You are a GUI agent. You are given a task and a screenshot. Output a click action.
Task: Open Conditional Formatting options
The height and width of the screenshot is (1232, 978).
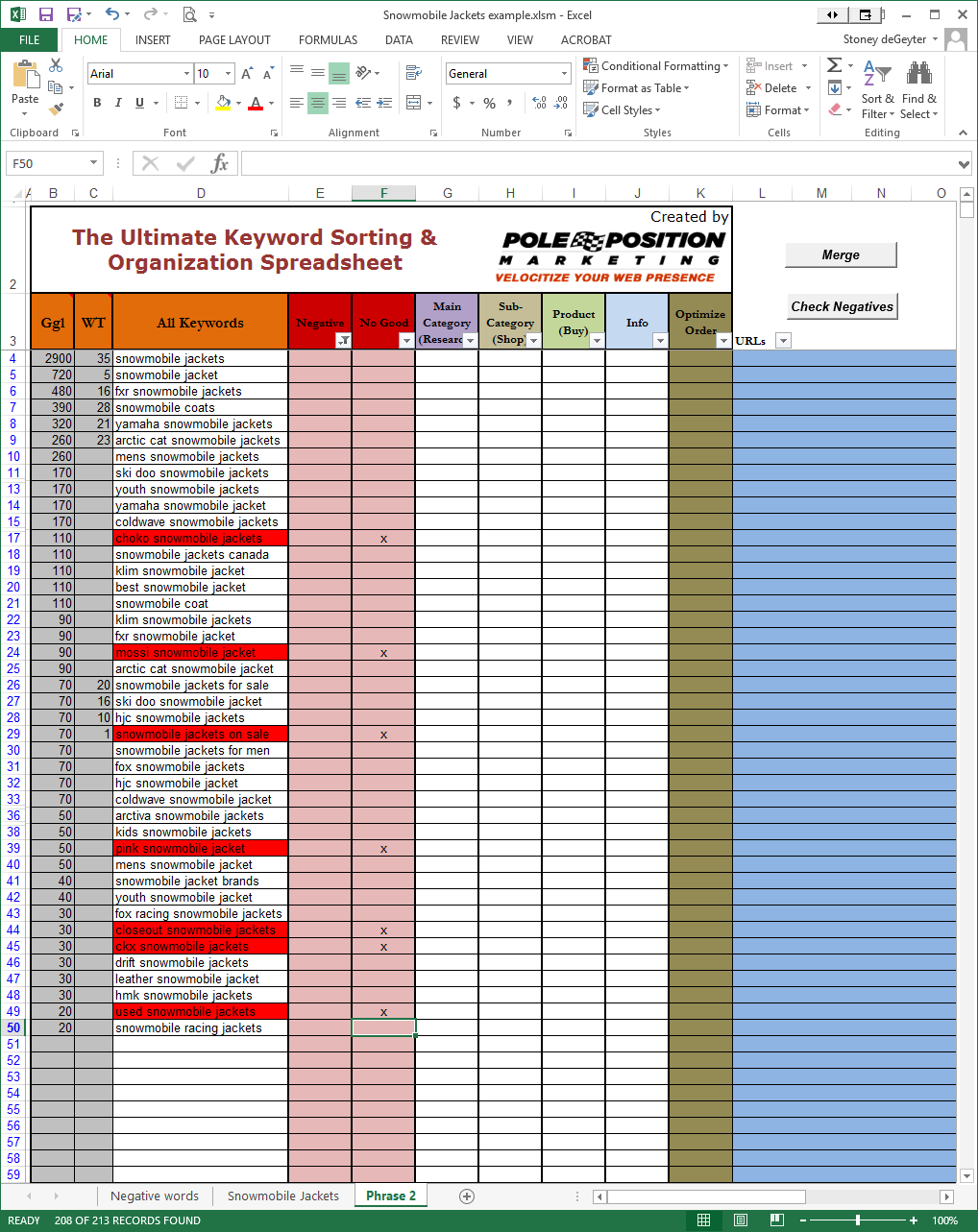point(656,65)
